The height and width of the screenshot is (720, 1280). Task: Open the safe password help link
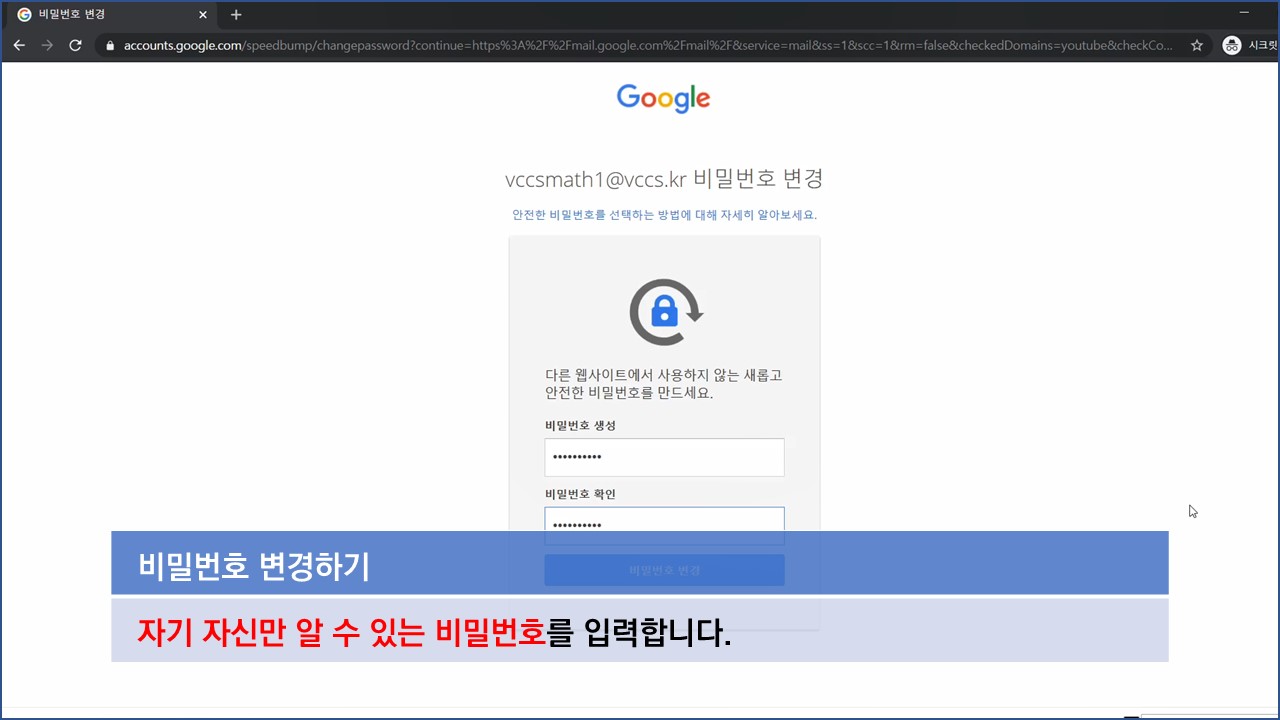coord(664,215)
